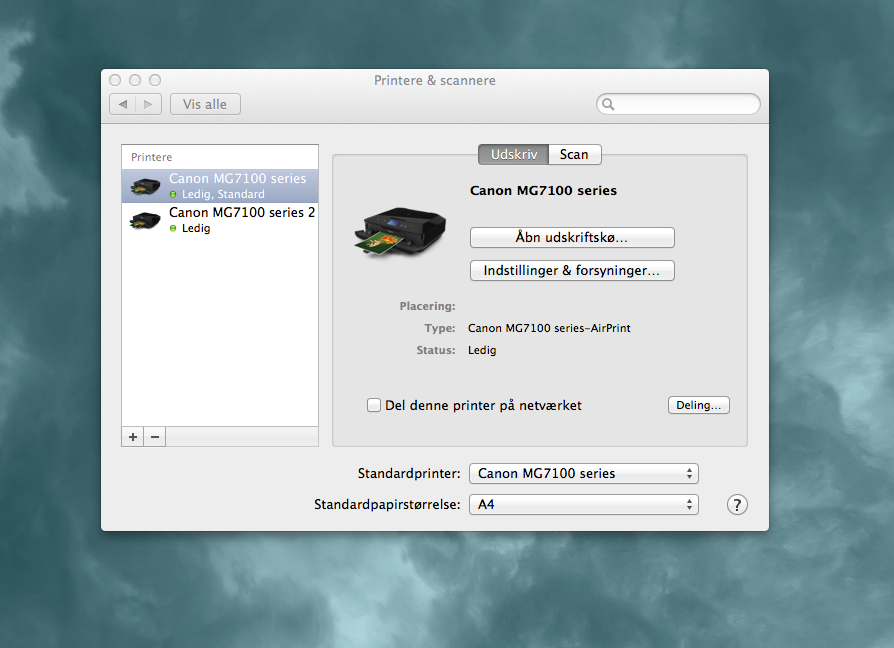Open help with the question mark button
Image resolution: width=894 pixels, height=648 pixels.
[x=737, y=504]
